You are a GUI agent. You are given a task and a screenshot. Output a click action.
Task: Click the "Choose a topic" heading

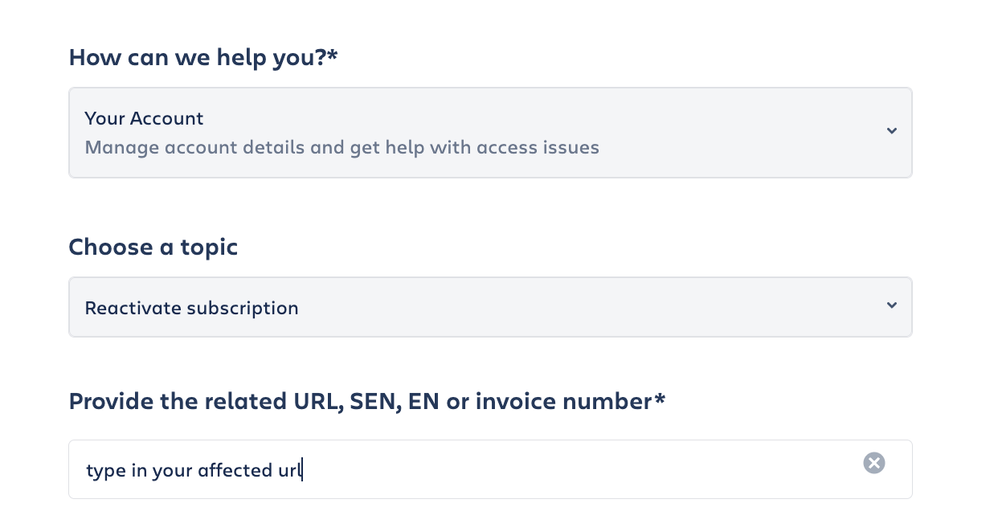pyautogui.click(x=153, y=247)
